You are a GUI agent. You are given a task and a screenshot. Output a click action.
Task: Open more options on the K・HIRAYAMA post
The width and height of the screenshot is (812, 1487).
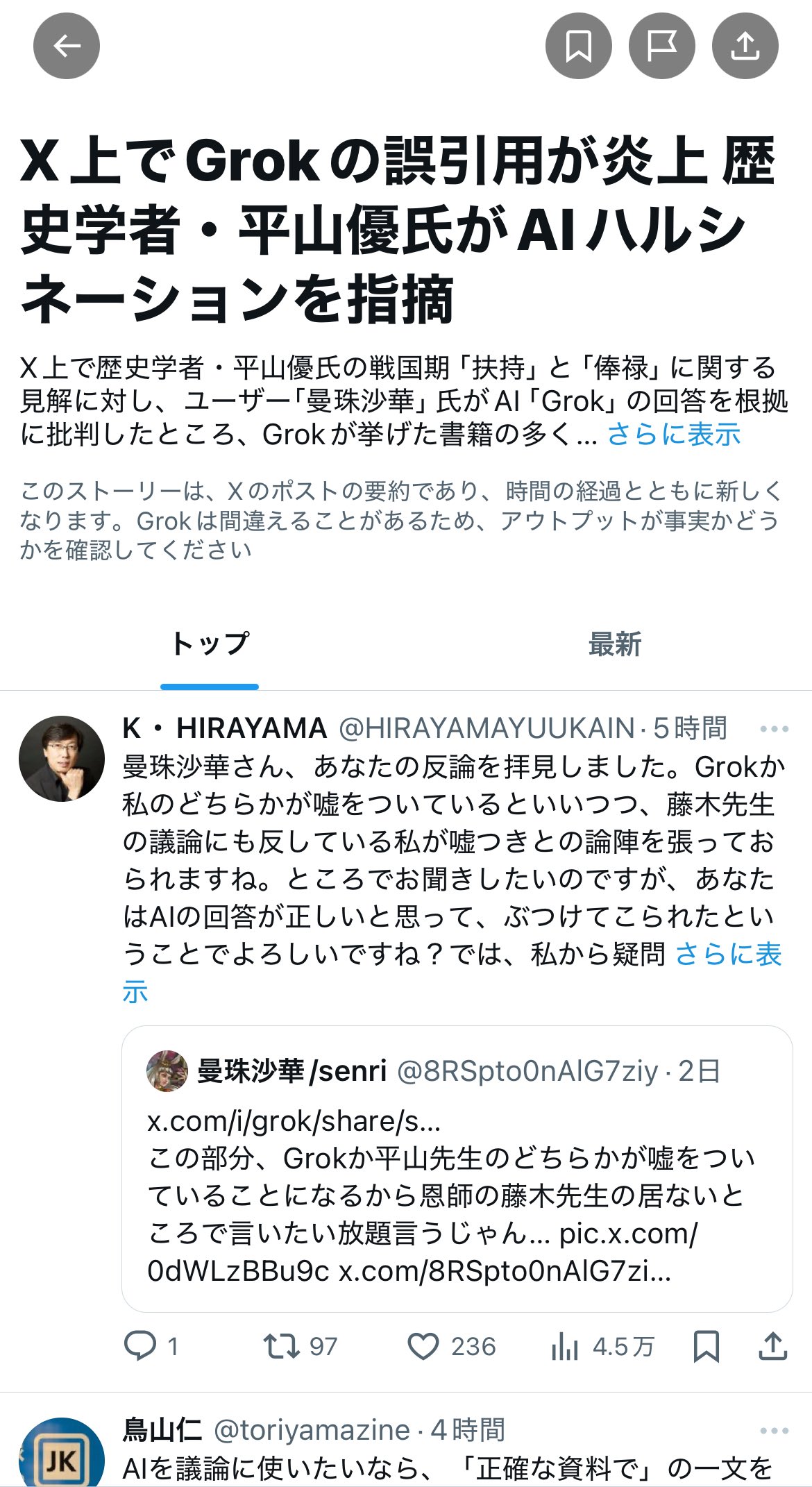pos(775,729)
